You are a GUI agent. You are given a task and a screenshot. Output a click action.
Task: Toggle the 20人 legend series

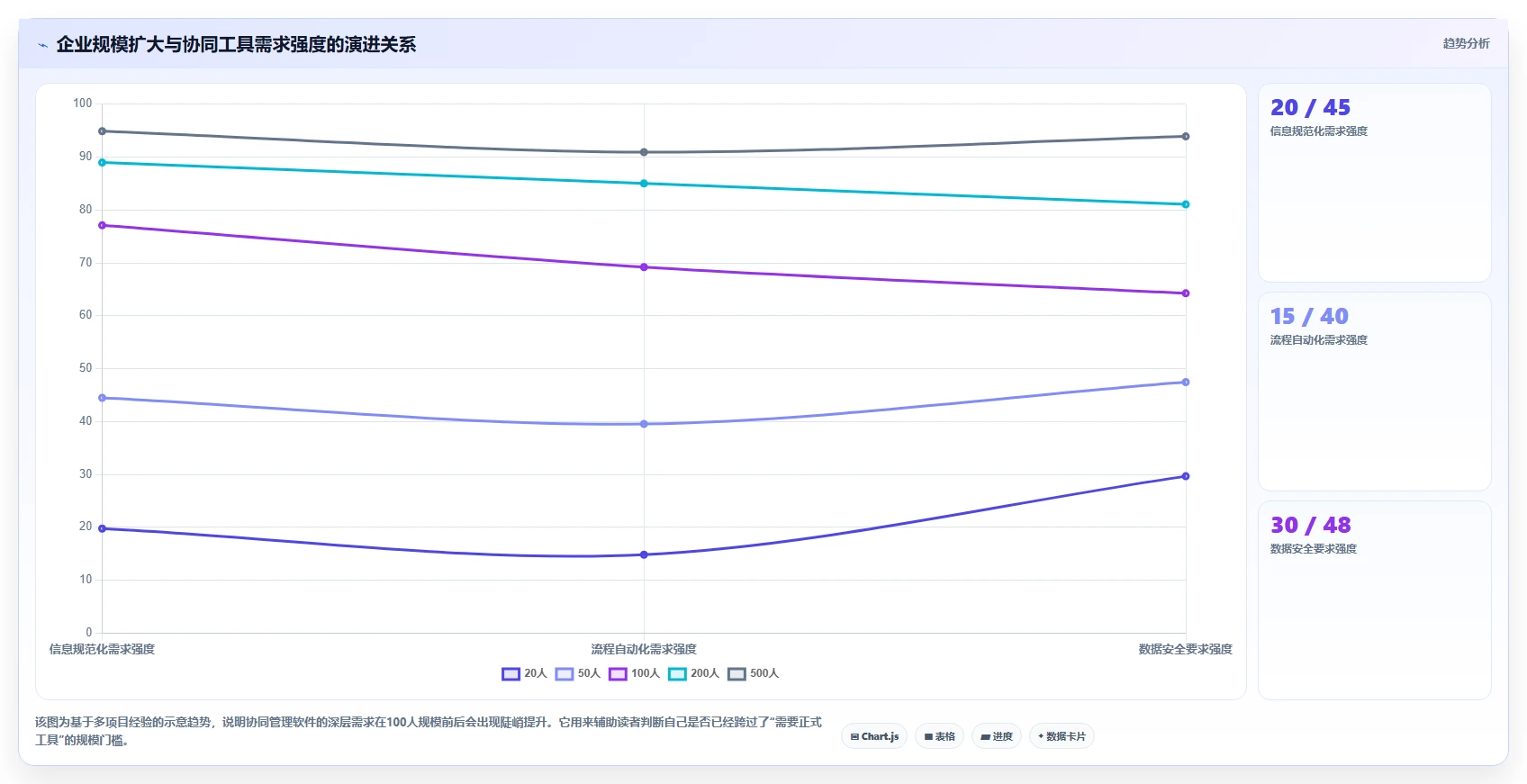(x=524, y=673)
